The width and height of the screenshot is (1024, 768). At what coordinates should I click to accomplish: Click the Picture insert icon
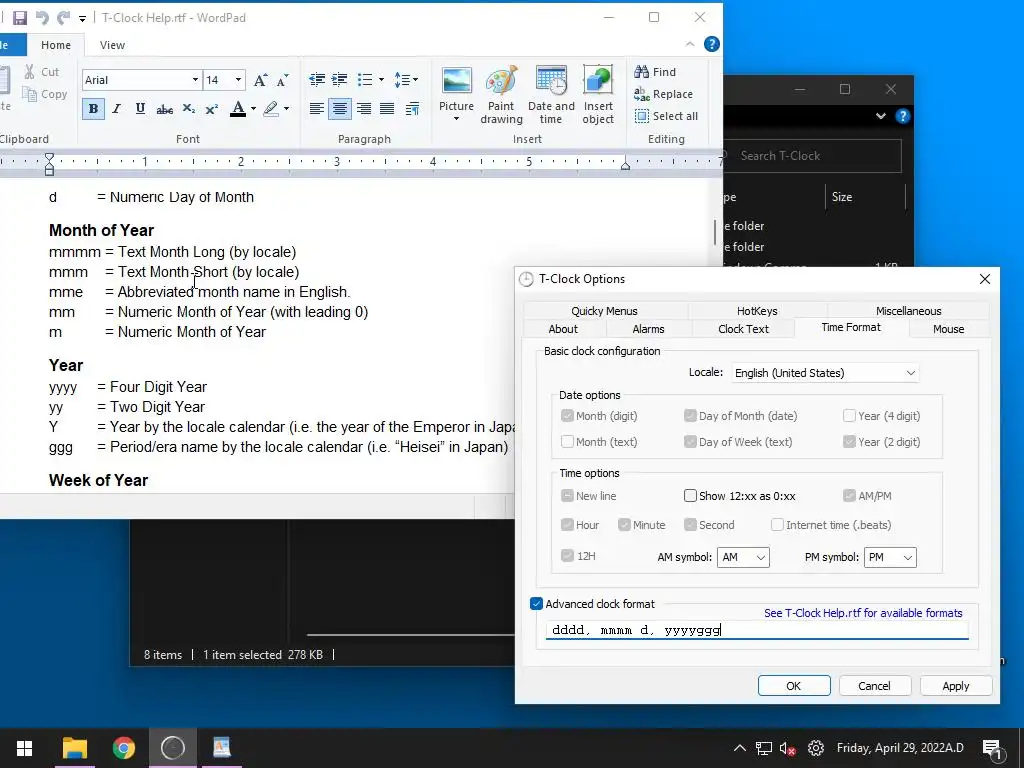[456, 81]
